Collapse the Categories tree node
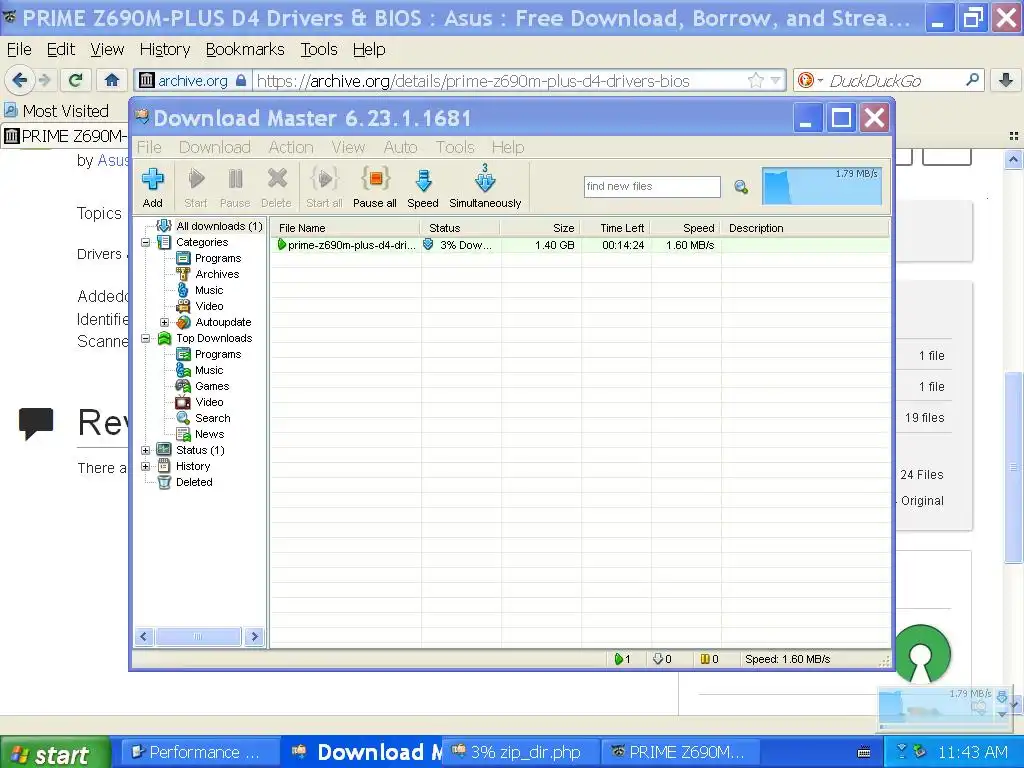1024x768 pixels. [x=146, y=242]
